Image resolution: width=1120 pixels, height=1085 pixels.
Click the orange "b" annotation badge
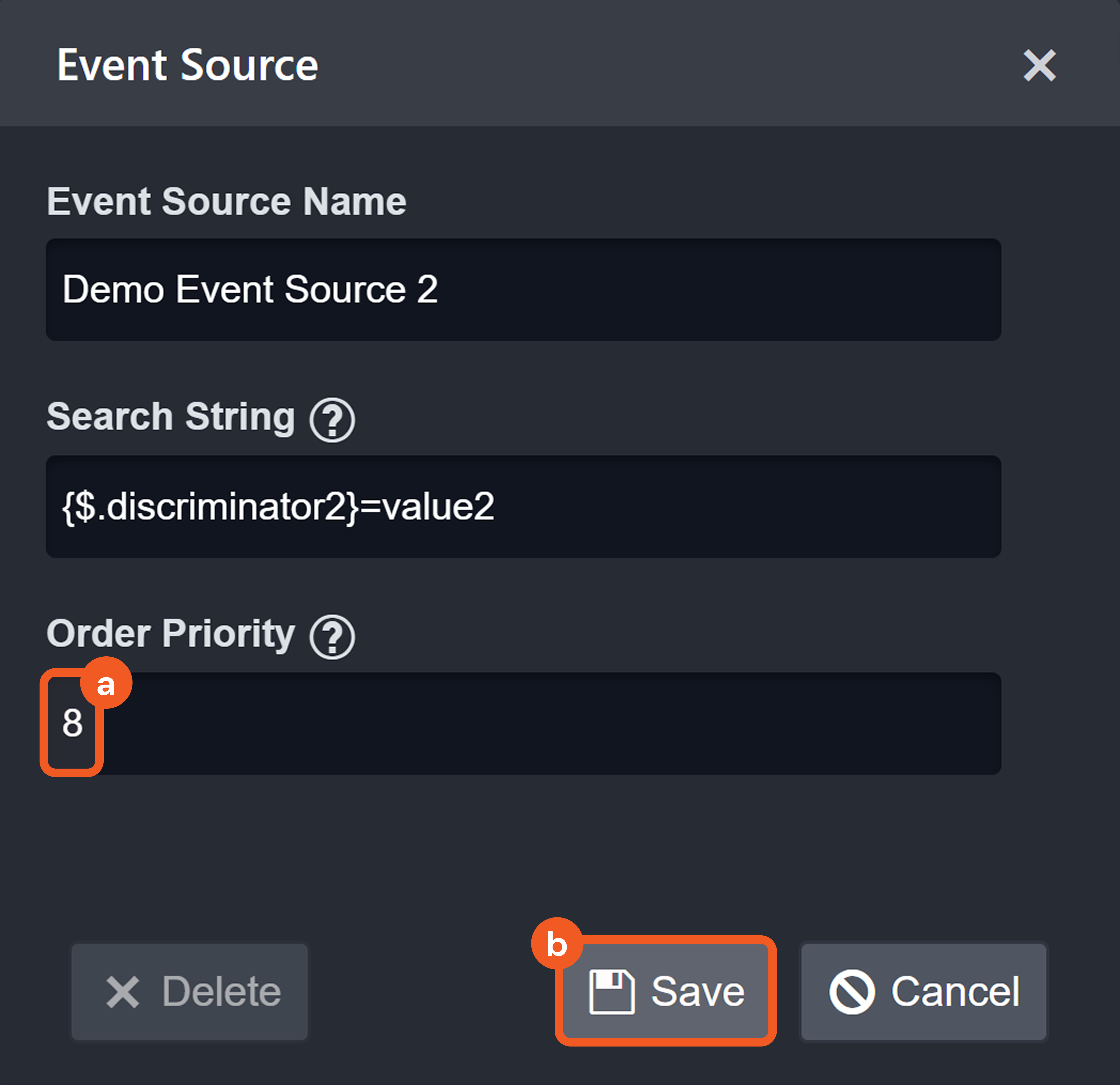point(557,943)
